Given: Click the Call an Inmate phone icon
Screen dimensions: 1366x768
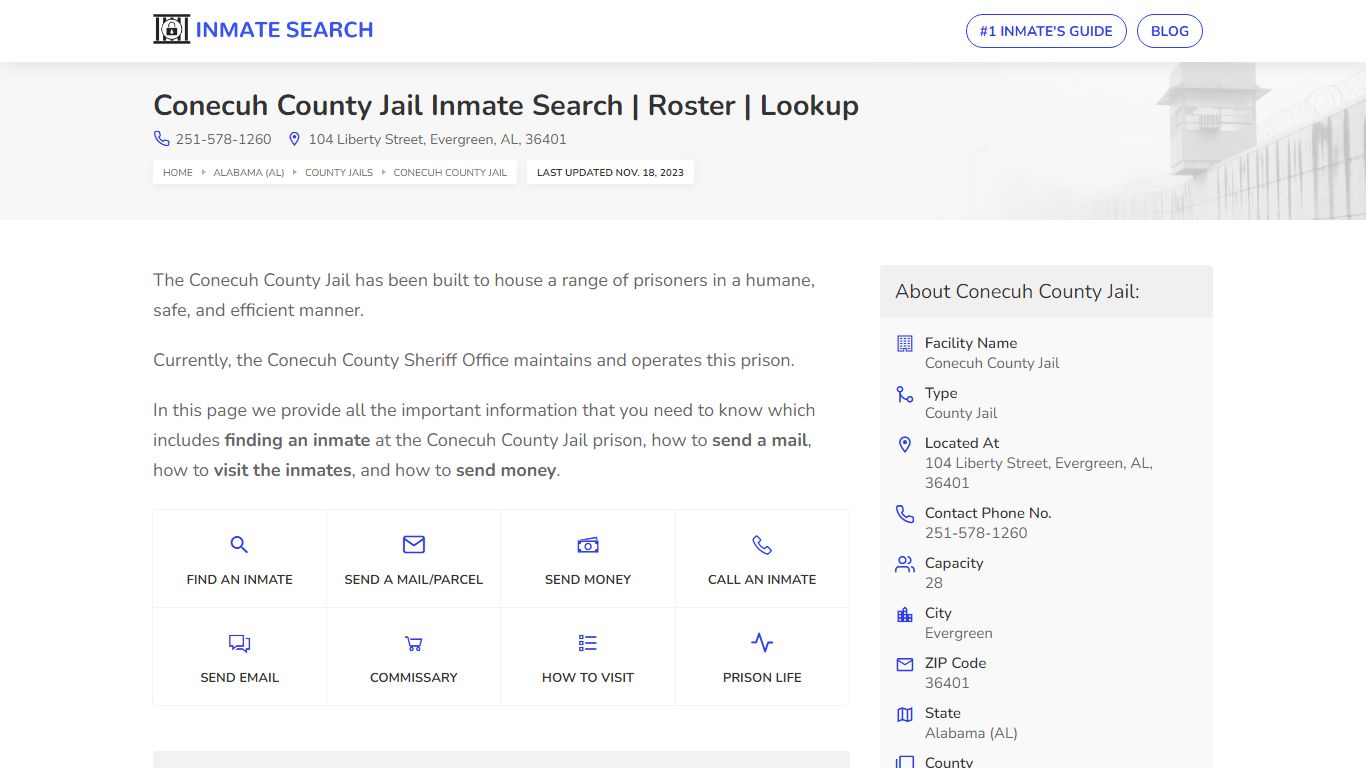Looking at the screenshot, I should [762, 545].
